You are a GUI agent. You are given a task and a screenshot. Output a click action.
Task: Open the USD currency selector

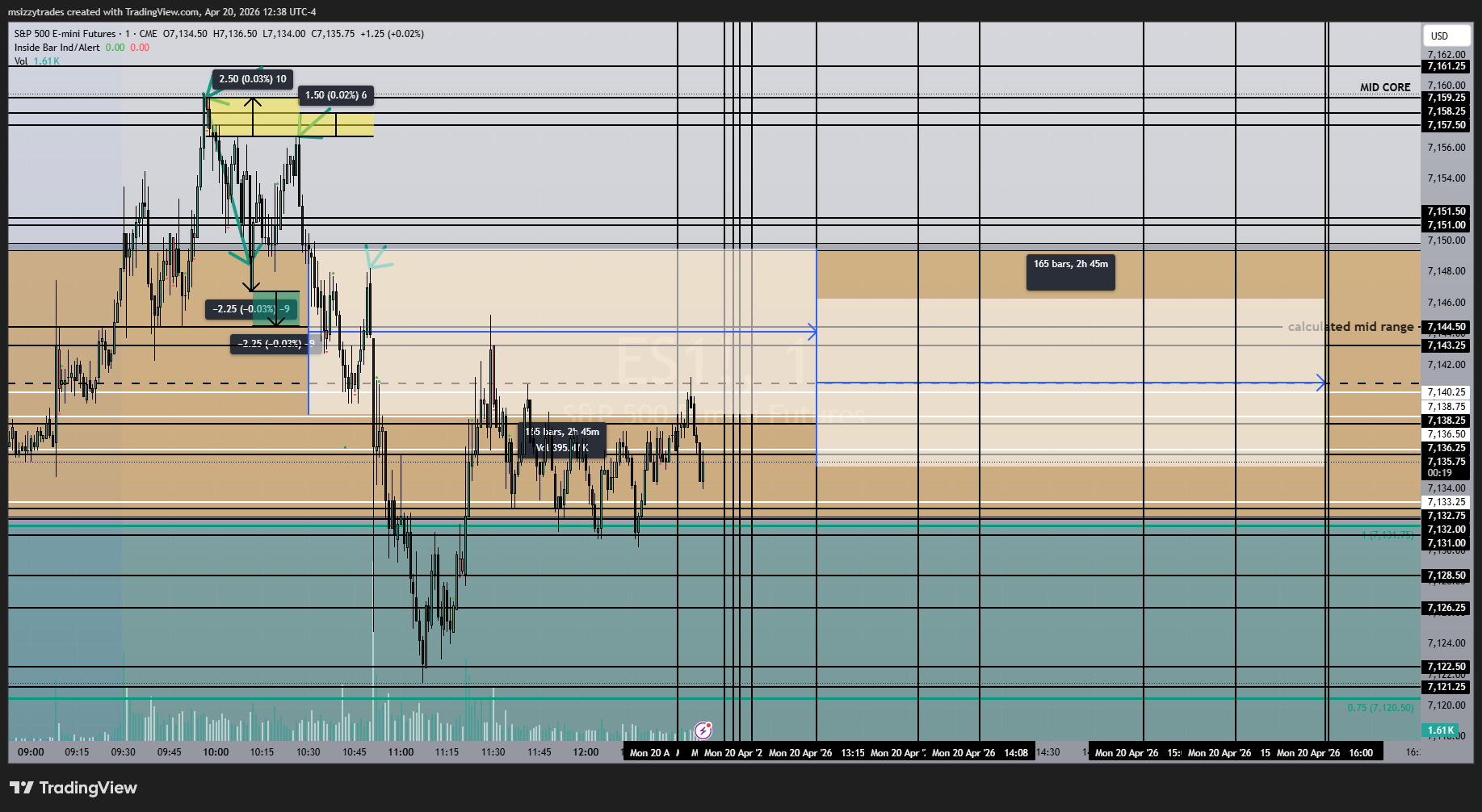(1446, 36)
